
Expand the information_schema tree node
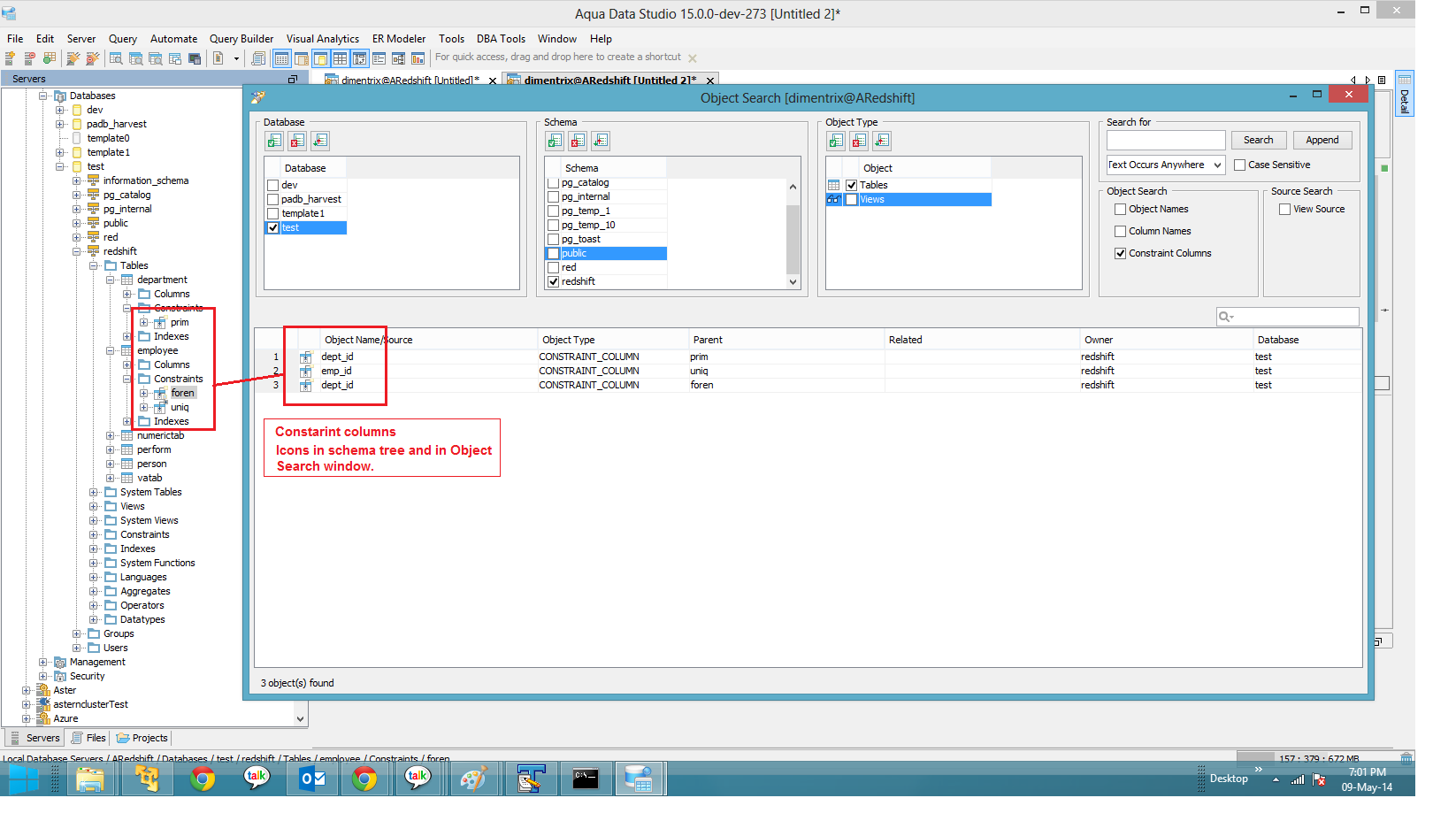click(77, 181)
